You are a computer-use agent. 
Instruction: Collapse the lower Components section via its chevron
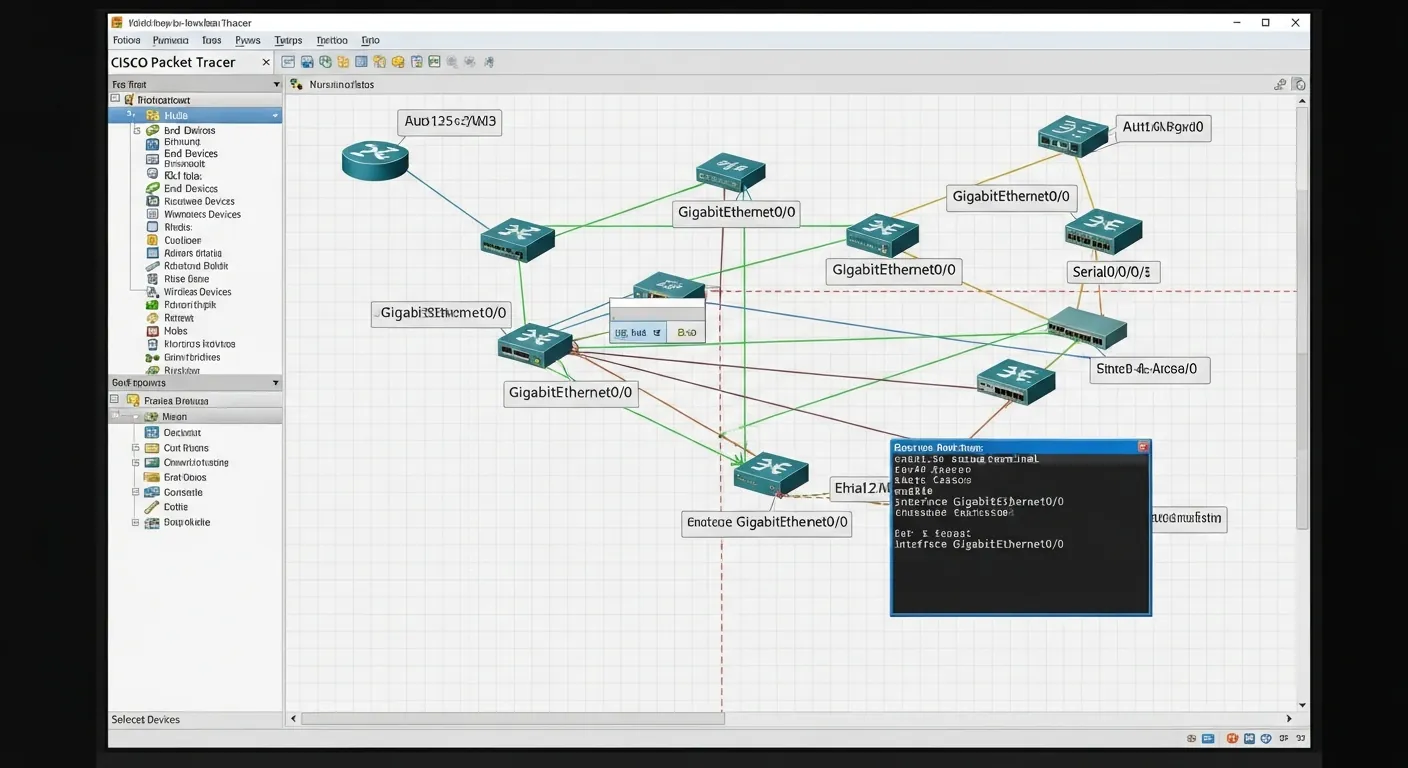click(x=276, y=382)
